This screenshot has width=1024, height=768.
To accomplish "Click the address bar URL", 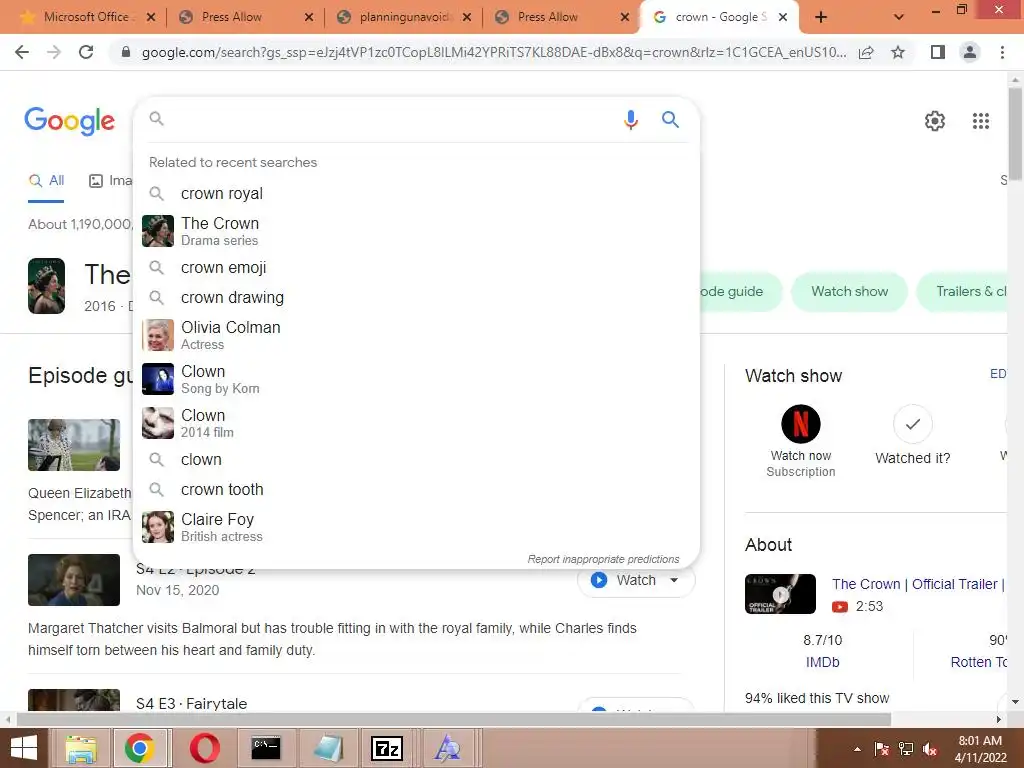I will point(494,52).
